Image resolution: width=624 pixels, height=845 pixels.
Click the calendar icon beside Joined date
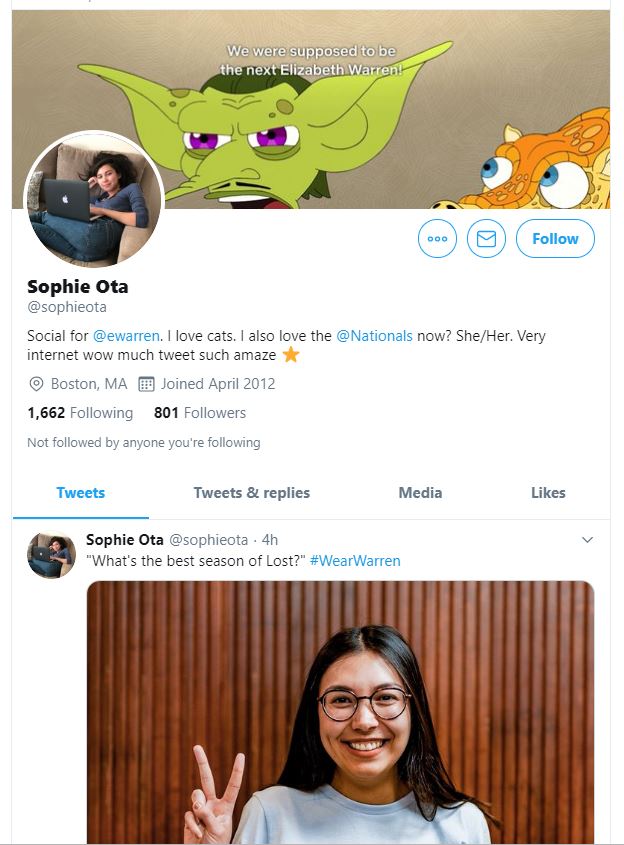click(x=145, y=384)
